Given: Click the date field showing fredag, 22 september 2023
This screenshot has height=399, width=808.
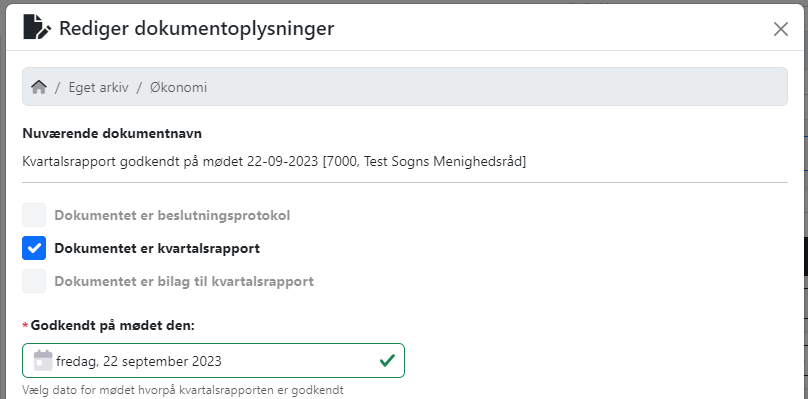Looking at the screenshot, I should (x=213, y=360).
